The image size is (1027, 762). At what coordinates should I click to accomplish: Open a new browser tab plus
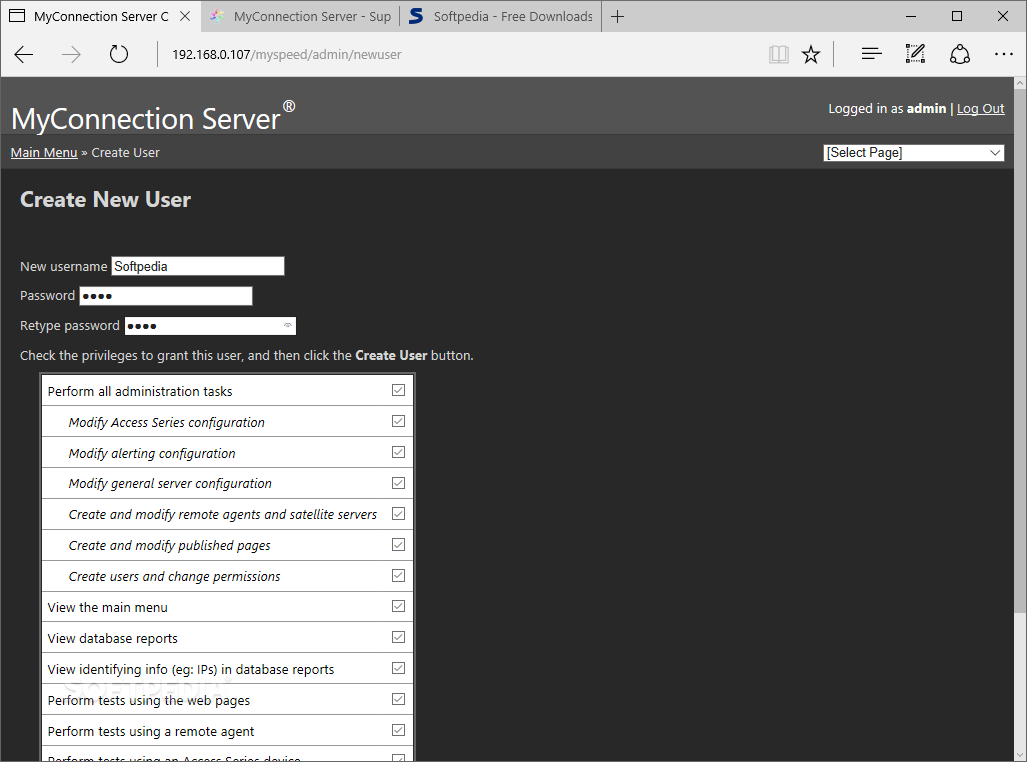pyautogui.click(x=617, y=16)
